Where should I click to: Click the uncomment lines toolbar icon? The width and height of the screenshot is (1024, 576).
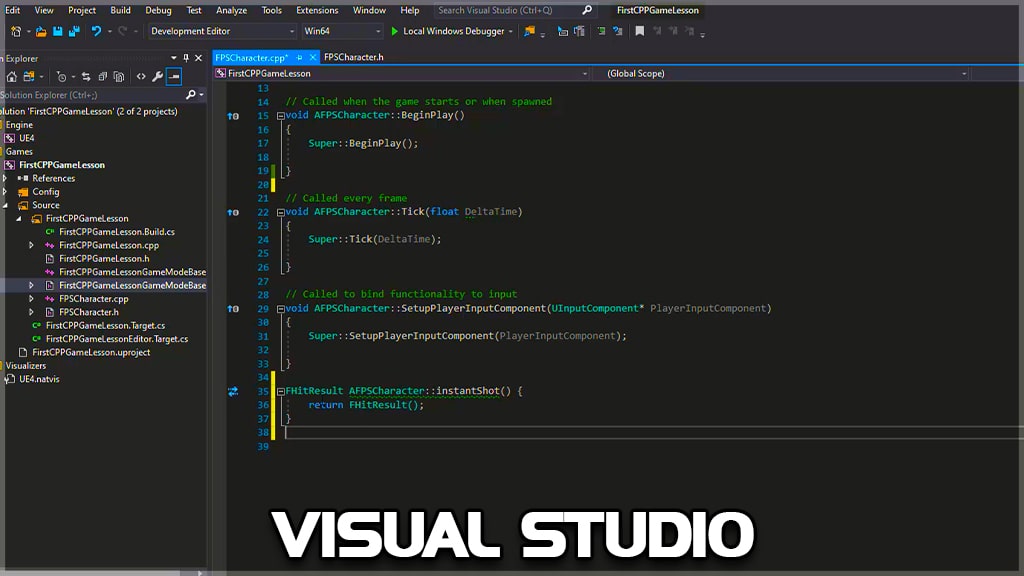617,31
